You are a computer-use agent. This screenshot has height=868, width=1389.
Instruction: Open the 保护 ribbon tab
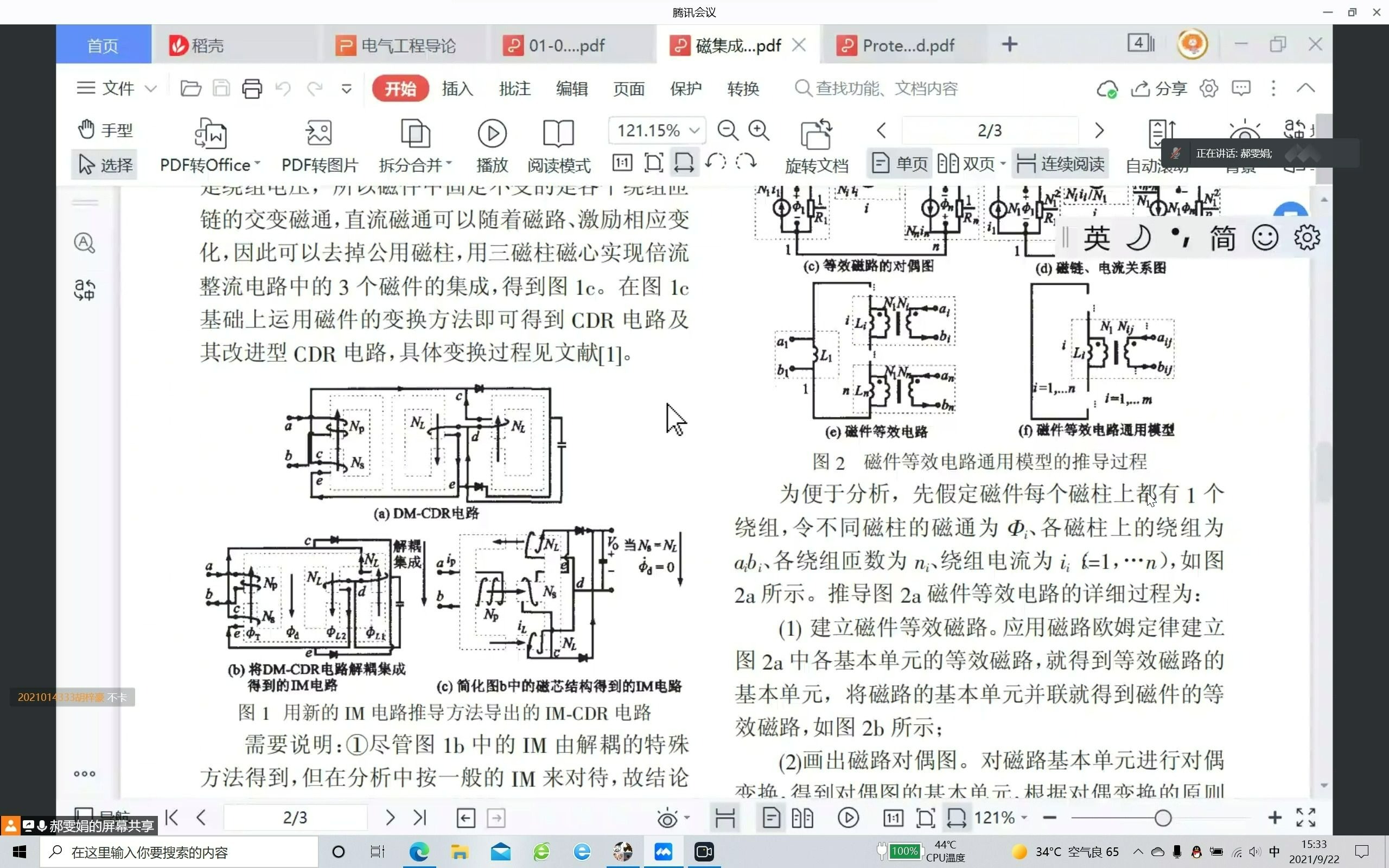pyautogui.click(x=686, y=88)
